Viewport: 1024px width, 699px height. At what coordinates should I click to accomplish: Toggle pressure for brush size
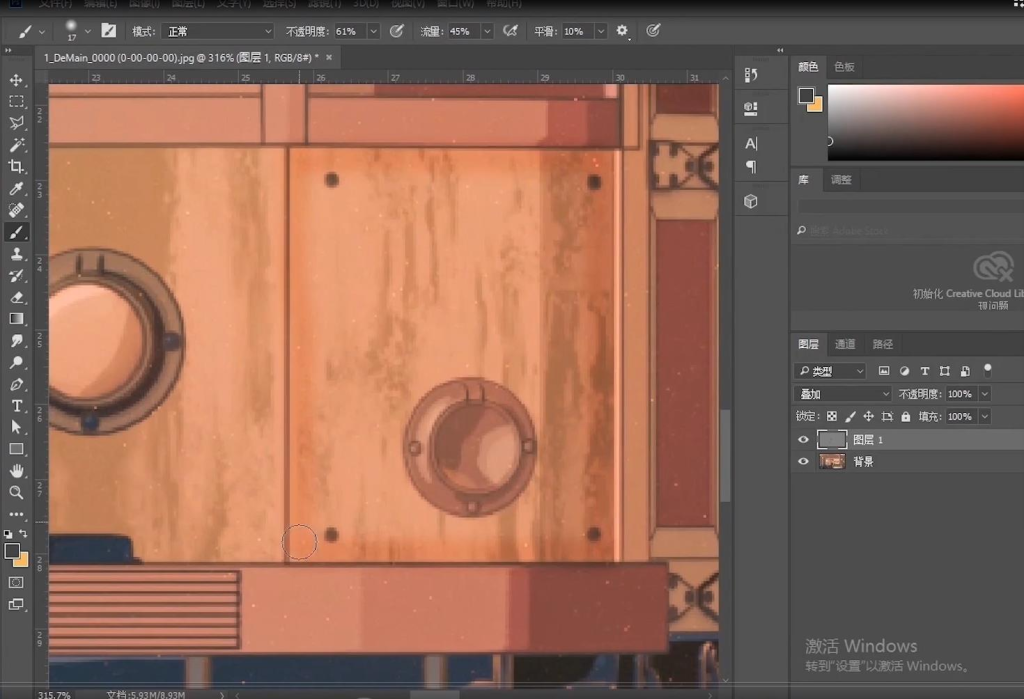click(653, 31)
